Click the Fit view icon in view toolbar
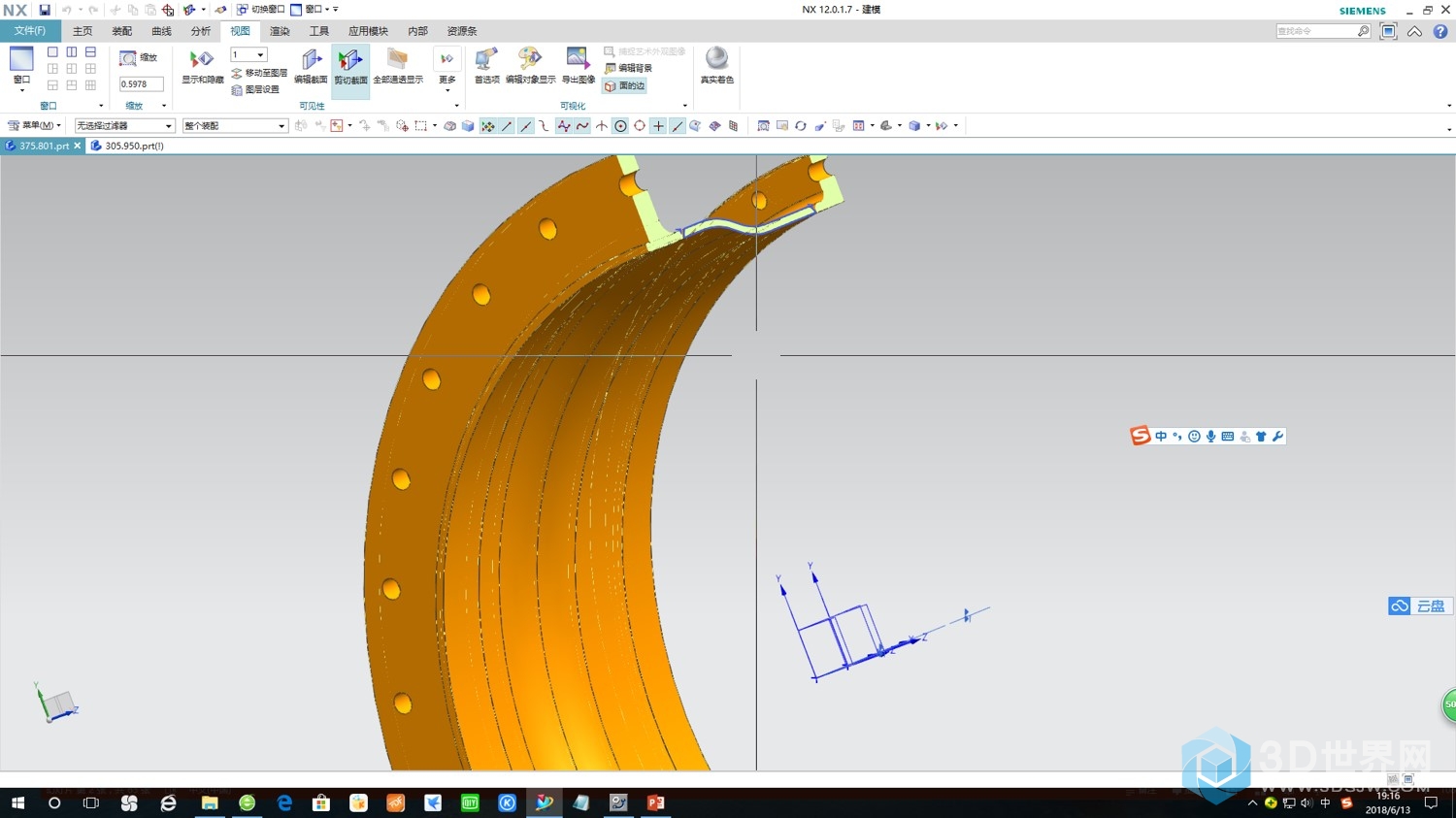Viewport: 1456px width, 818px height. coord(763,126)
